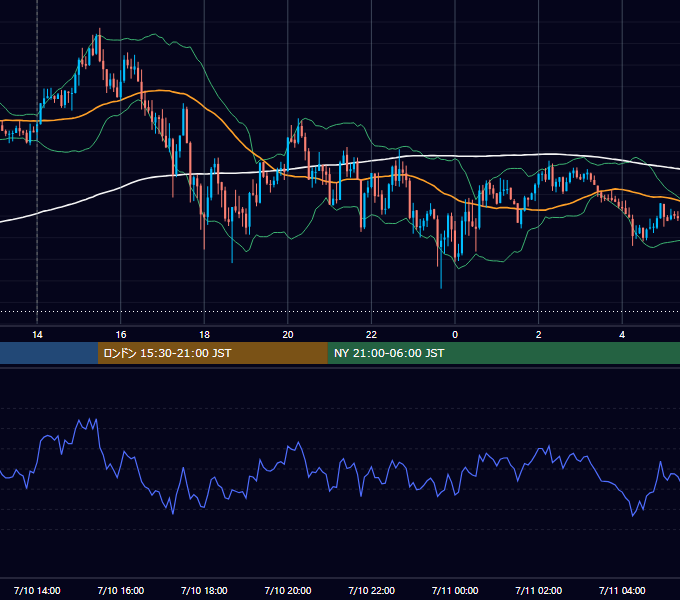Click the 7/10 22:00 date label
The image size is (680, 600).
pos(372,590)
